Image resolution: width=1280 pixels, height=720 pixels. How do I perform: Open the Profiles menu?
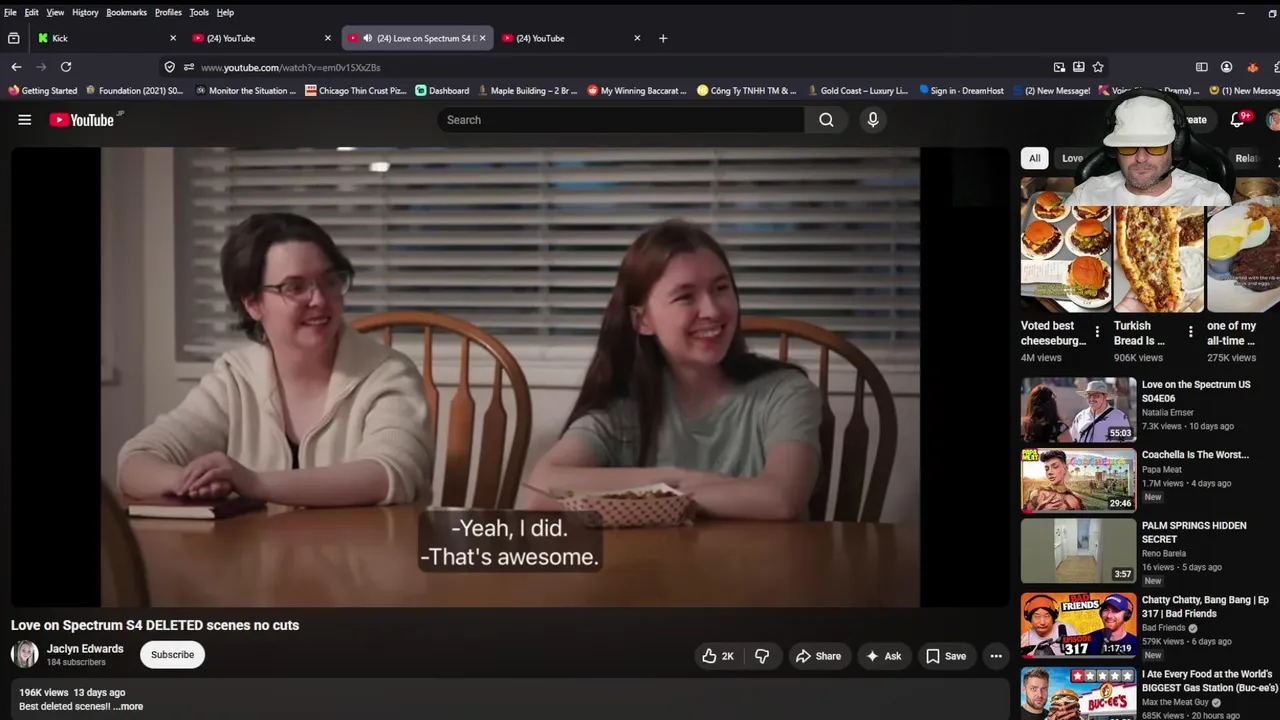coord(168,12)
